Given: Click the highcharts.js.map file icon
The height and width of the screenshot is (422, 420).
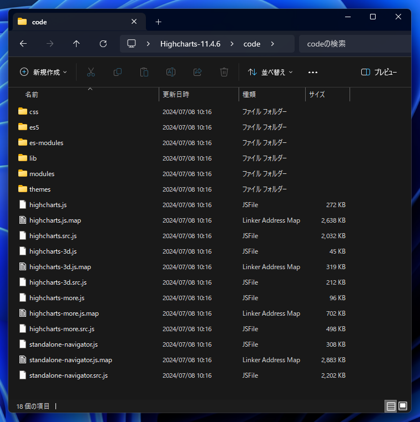Looking at the screenshot, I should pyautogui.click(x=23, y=220).
